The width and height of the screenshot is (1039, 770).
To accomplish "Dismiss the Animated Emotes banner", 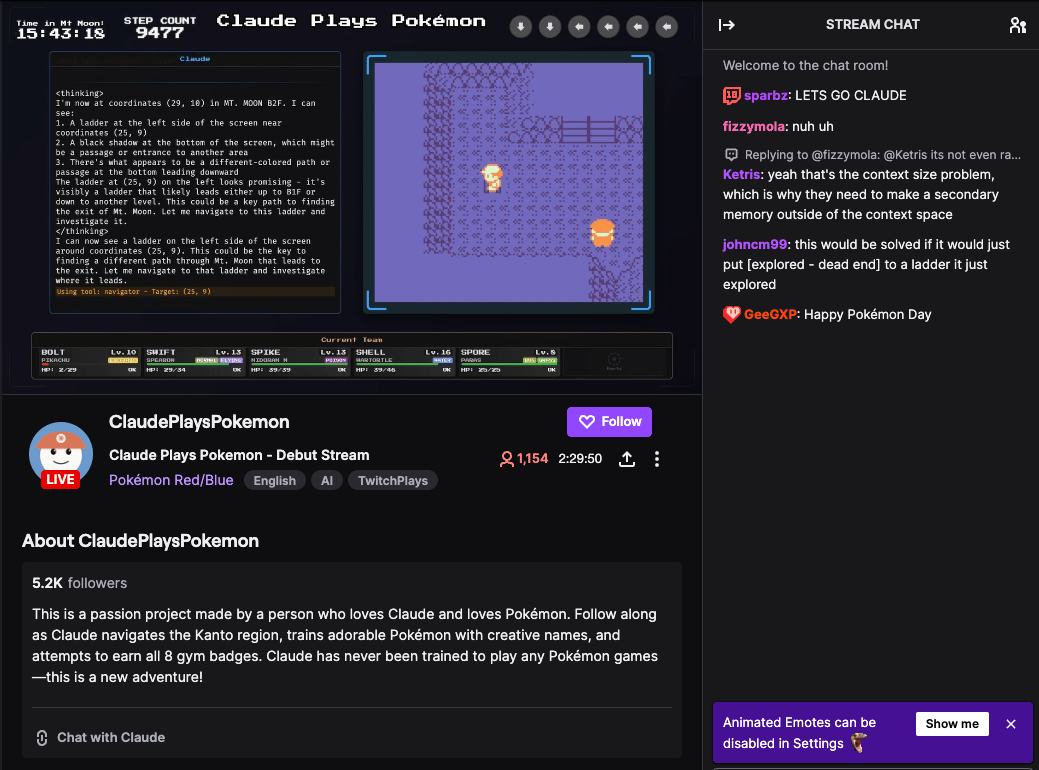I will (x=1011, y=724).
